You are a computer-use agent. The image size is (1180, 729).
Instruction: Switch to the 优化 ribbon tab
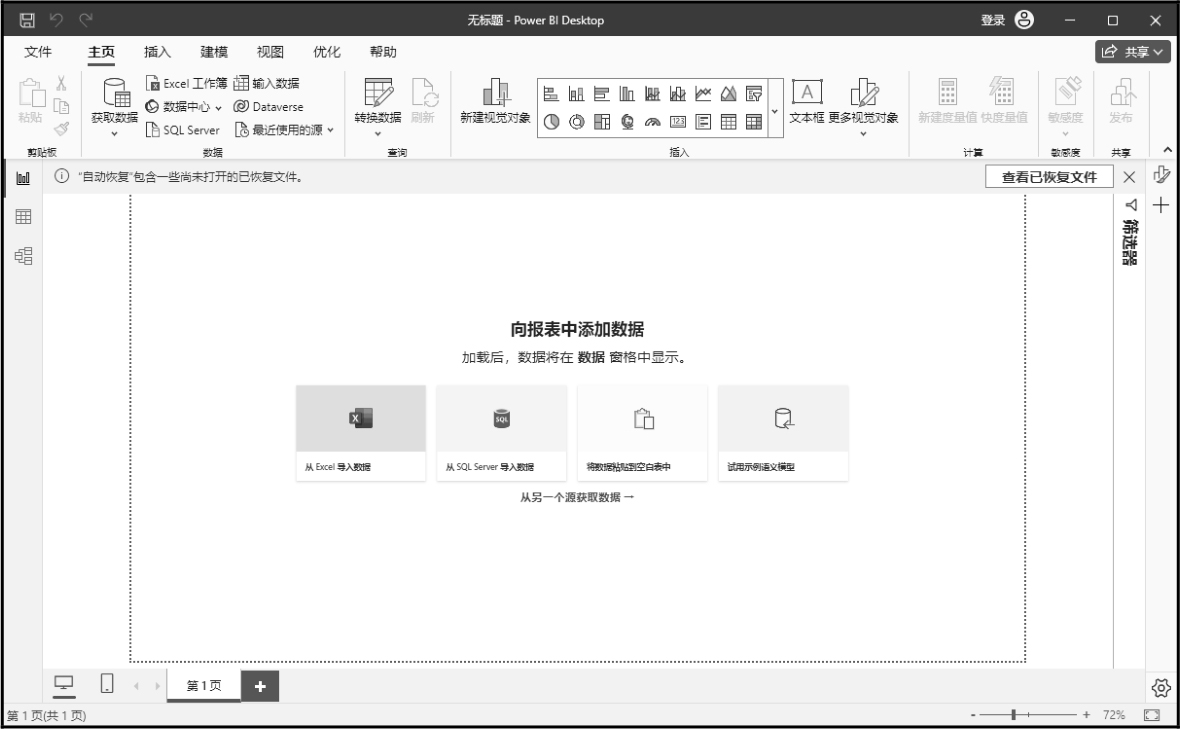click(327, 52)
